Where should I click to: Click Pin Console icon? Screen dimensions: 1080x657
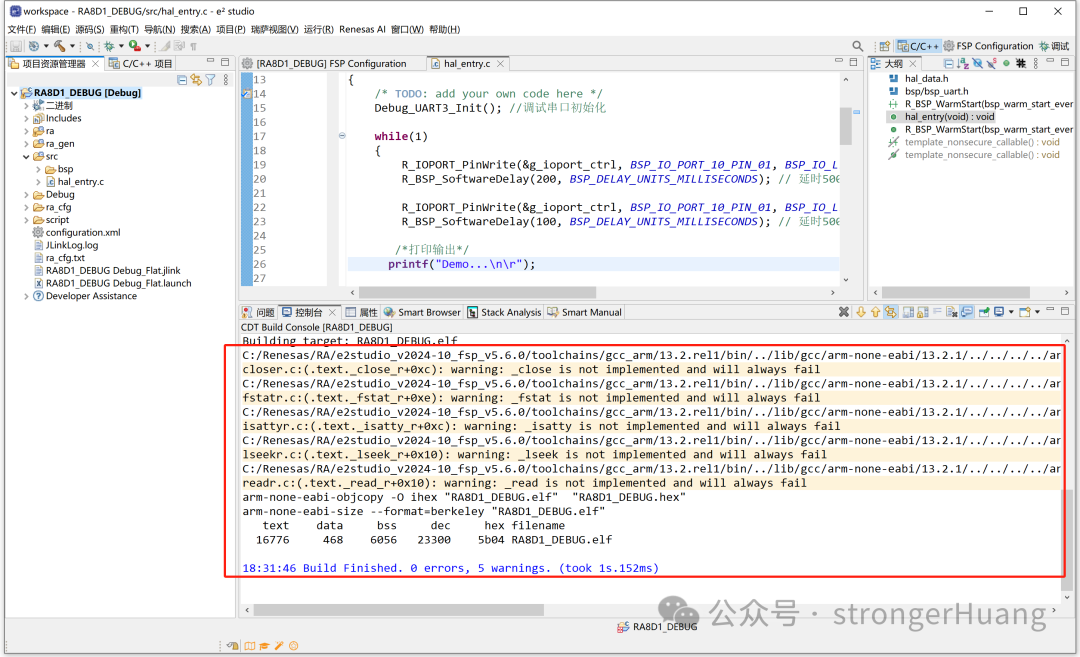[984, 312]
